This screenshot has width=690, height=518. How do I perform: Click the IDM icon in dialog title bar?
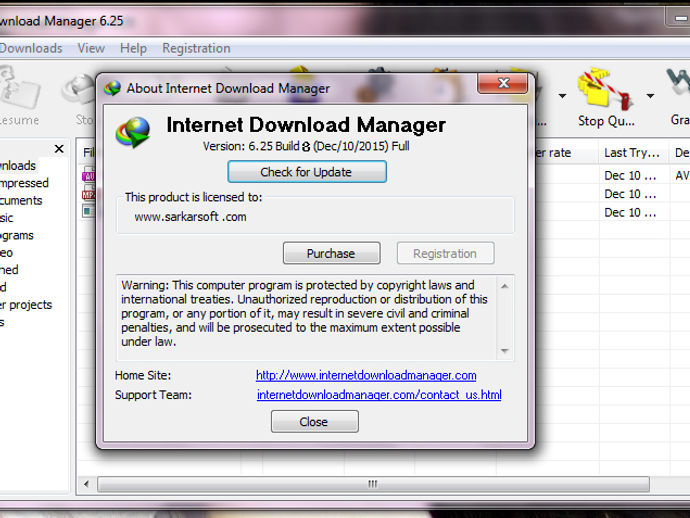(x=113, y=88)
